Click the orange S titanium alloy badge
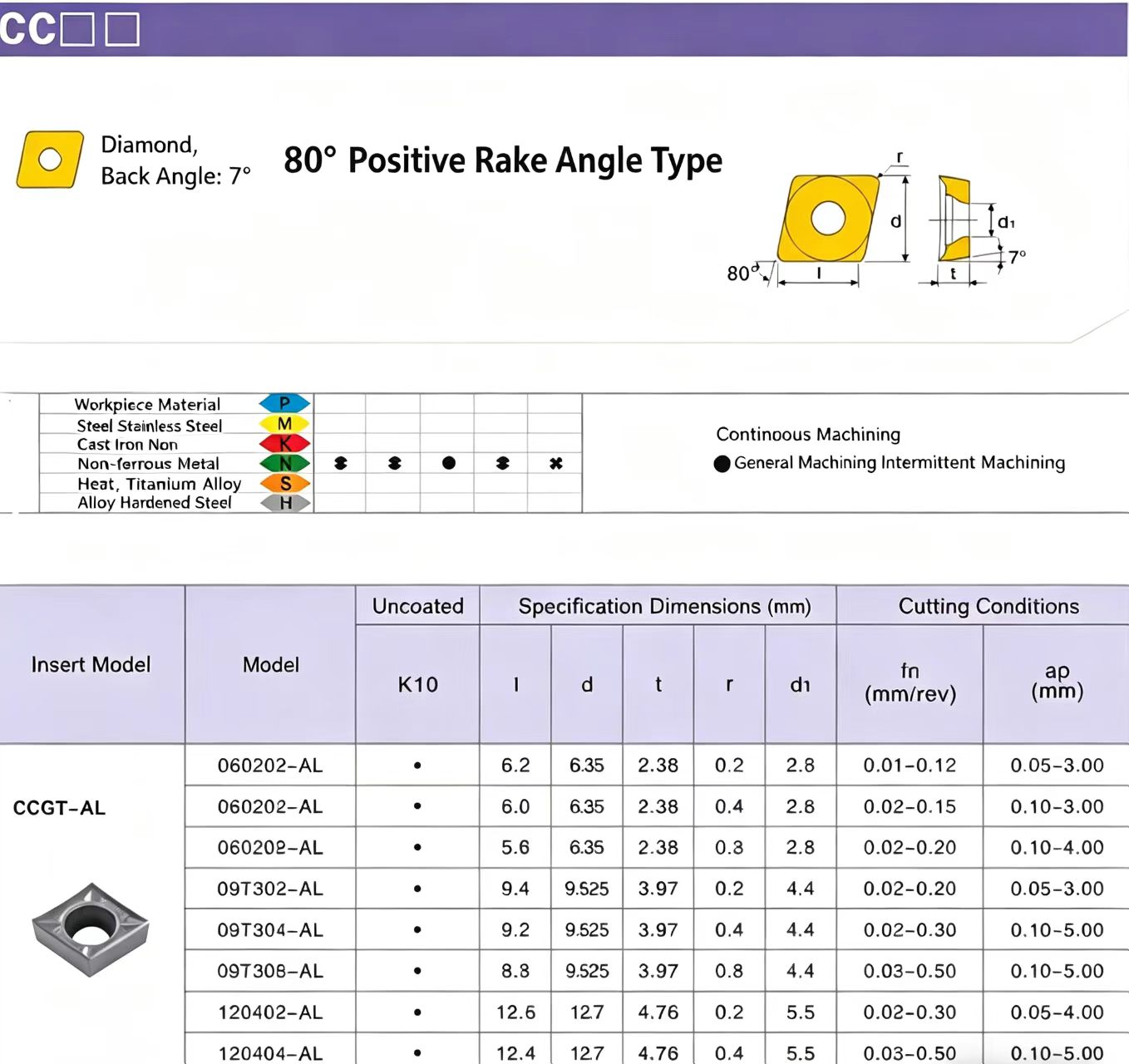The width and height of the screenshot is (1129, 1064). [284, 483]
